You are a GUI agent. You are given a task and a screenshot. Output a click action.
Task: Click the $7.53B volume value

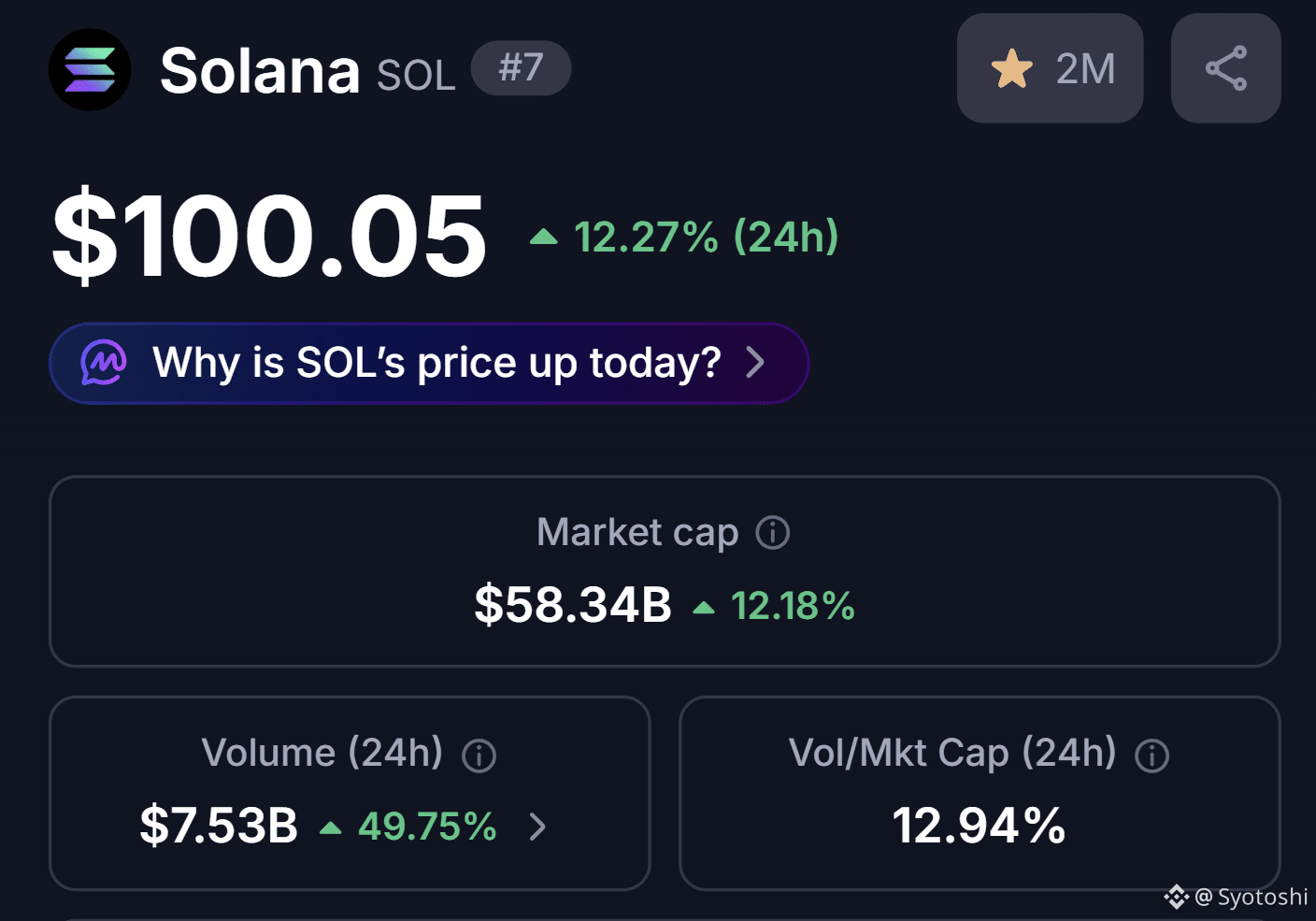[x=219, y=826]
